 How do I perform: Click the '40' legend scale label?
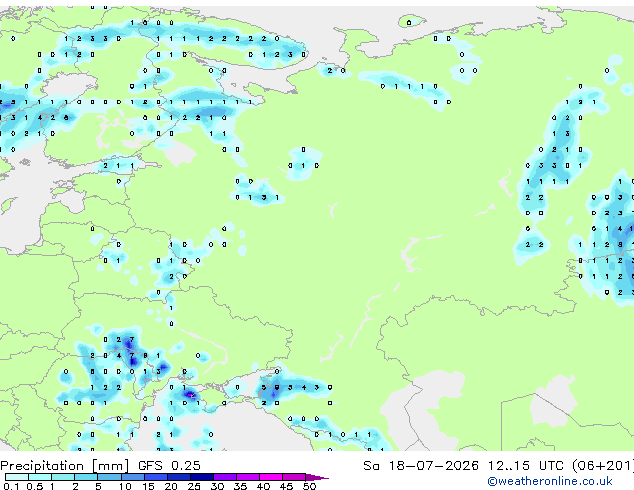263,486
